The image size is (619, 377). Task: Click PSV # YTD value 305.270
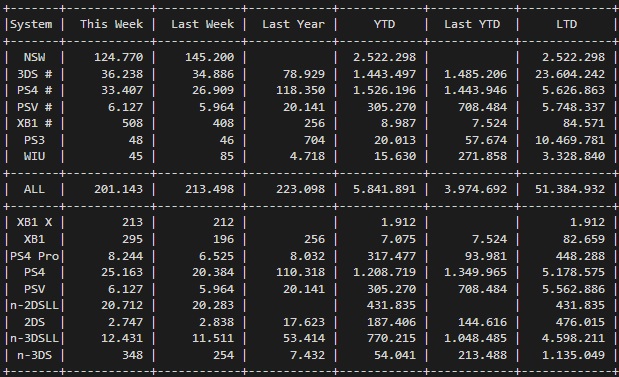pos(391,107)
